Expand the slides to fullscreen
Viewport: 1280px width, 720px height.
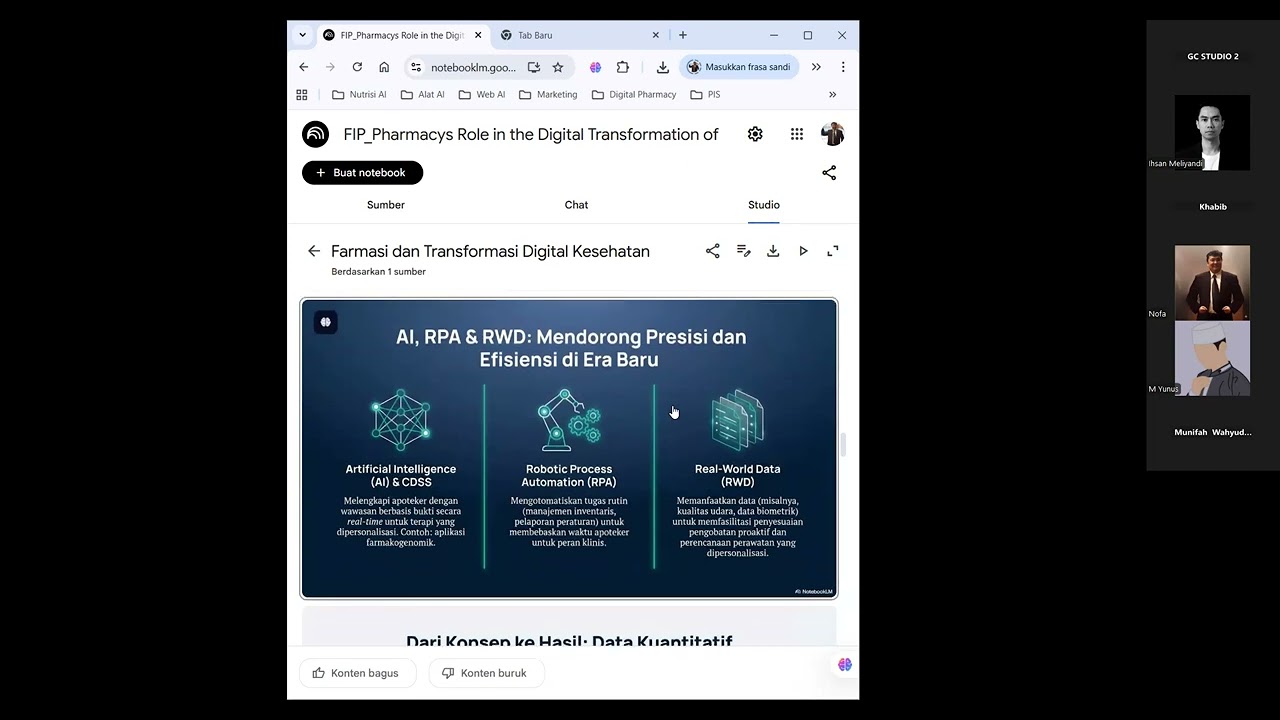pos(833,251)
